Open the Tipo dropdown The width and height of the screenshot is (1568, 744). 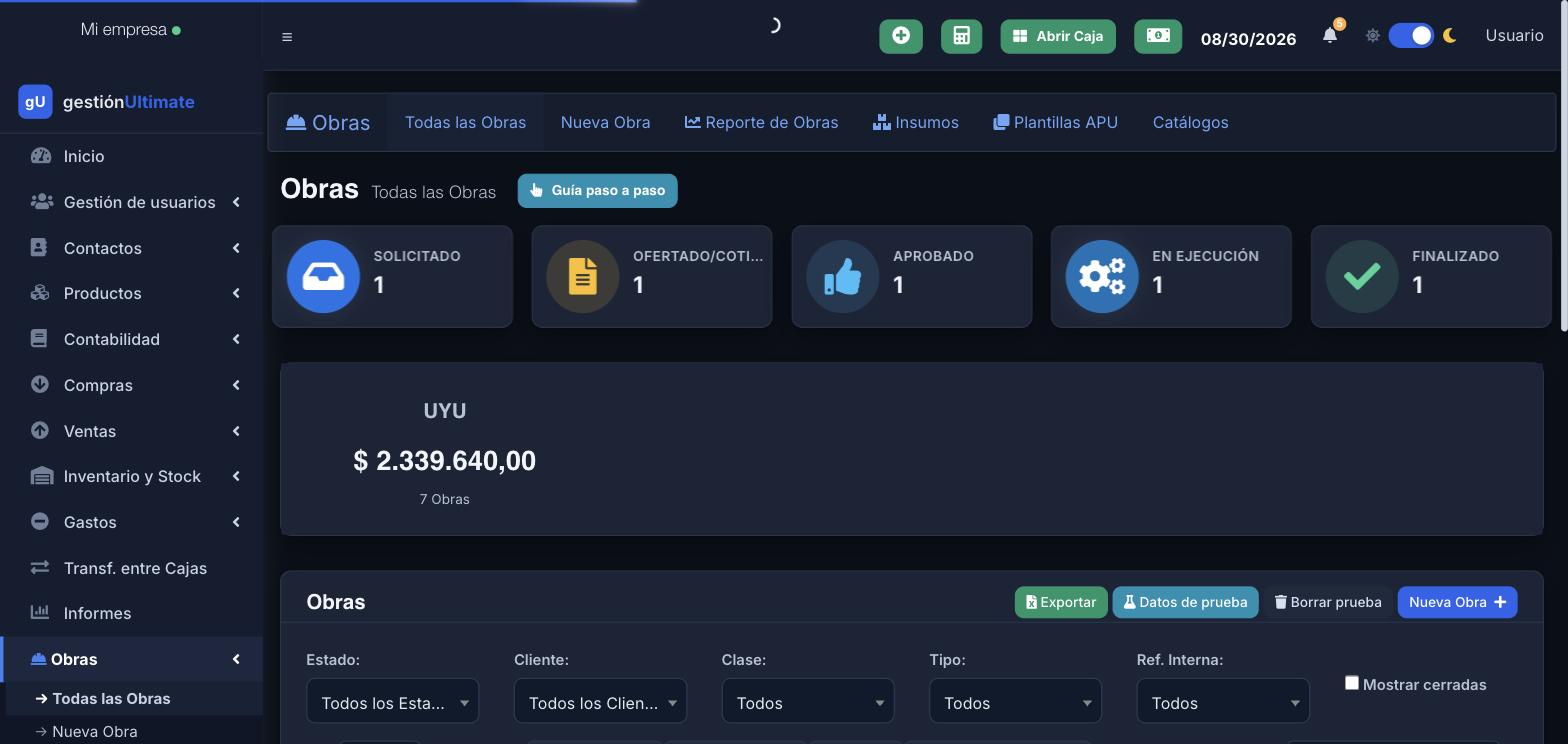tap(1015, 701)
